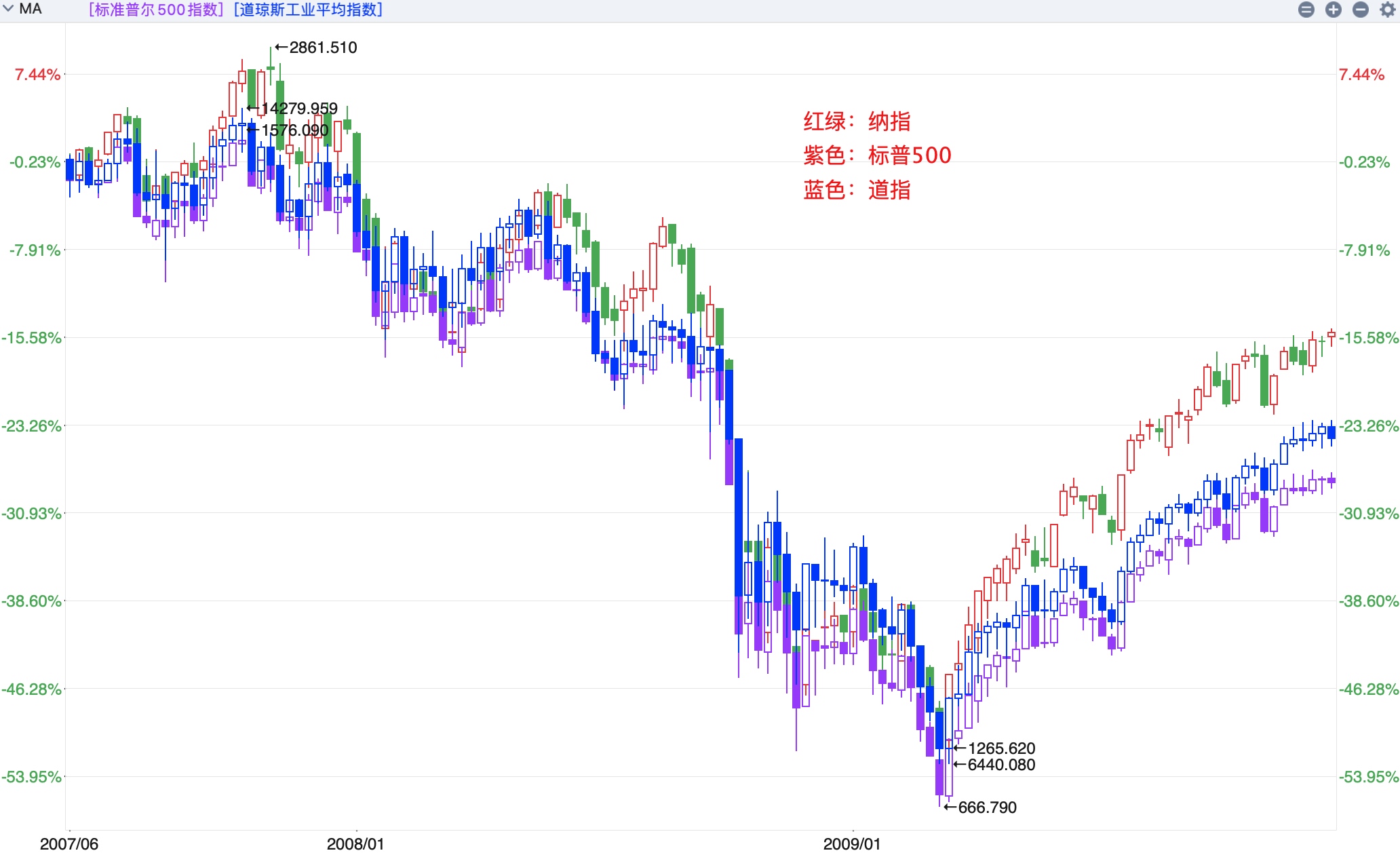This screenshot has width=1400, height=855.
Task: Expand the MA indicator chevron
Action: (x=9, y=9)
